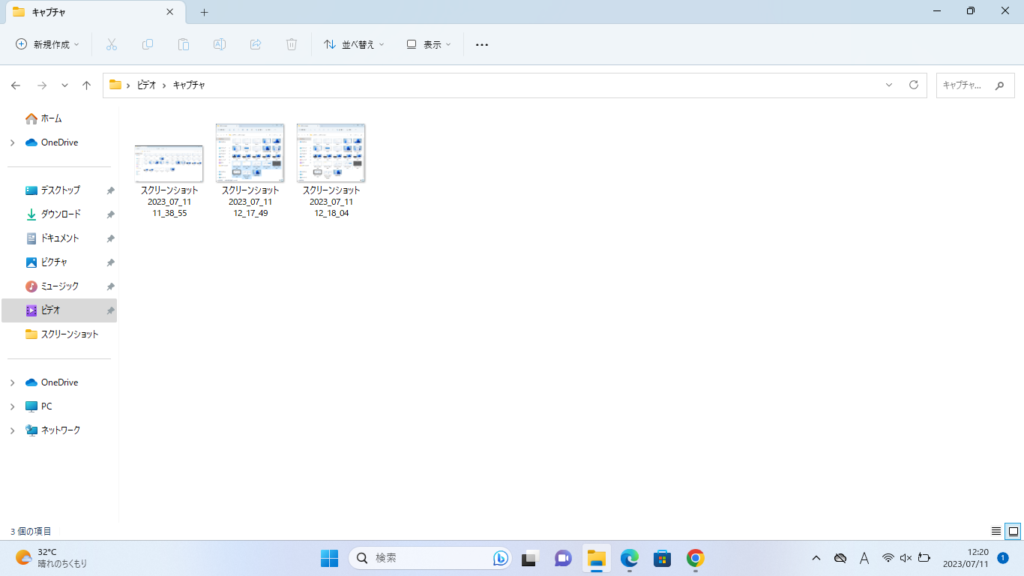Switch to details list view layout

(995, 531)
